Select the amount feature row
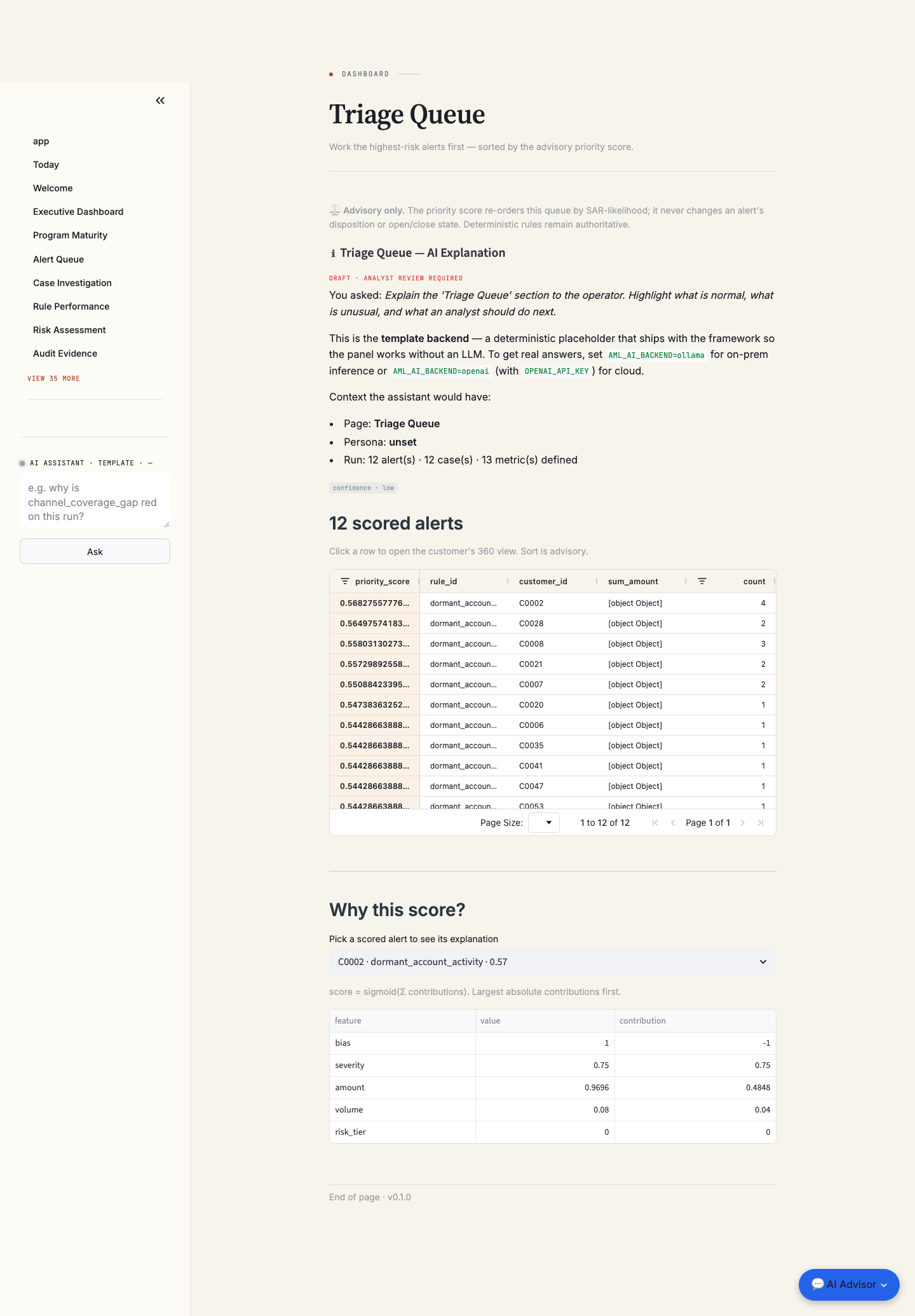This screenshot has height=1316, width=915. point(553,1088)
